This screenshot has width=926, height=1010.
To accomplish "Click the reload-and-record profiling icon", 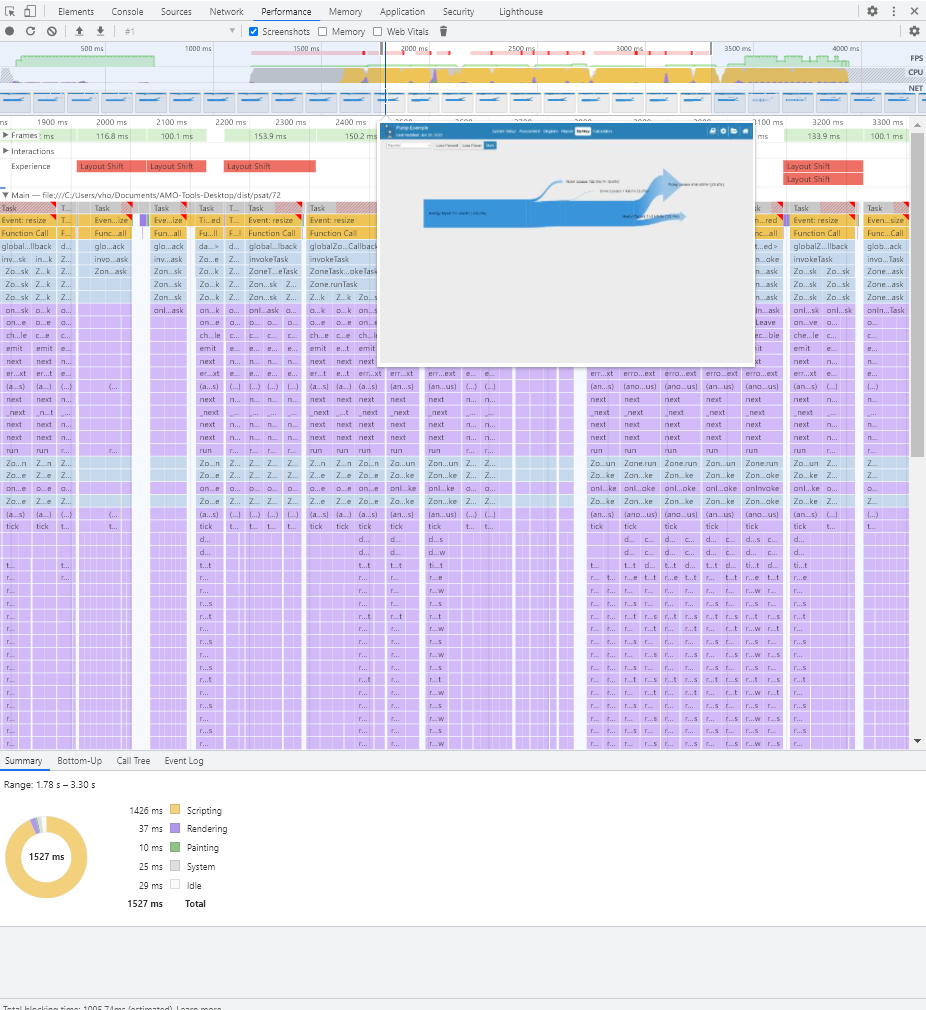I will tap(31, 31).
